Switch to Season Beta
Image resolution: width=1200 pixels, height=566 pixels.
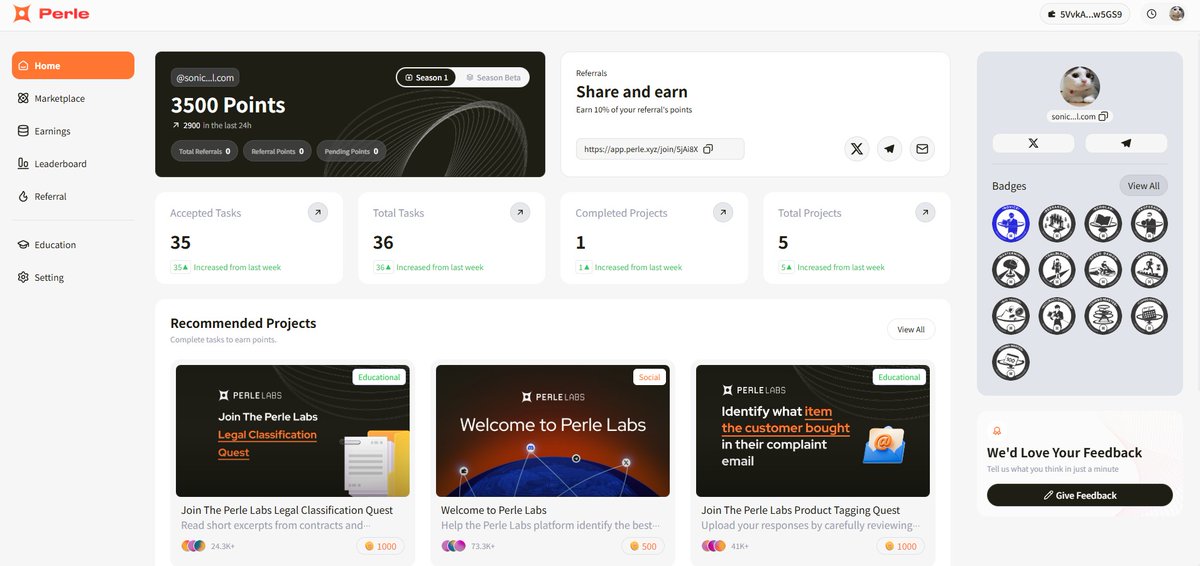coord(493,77)
